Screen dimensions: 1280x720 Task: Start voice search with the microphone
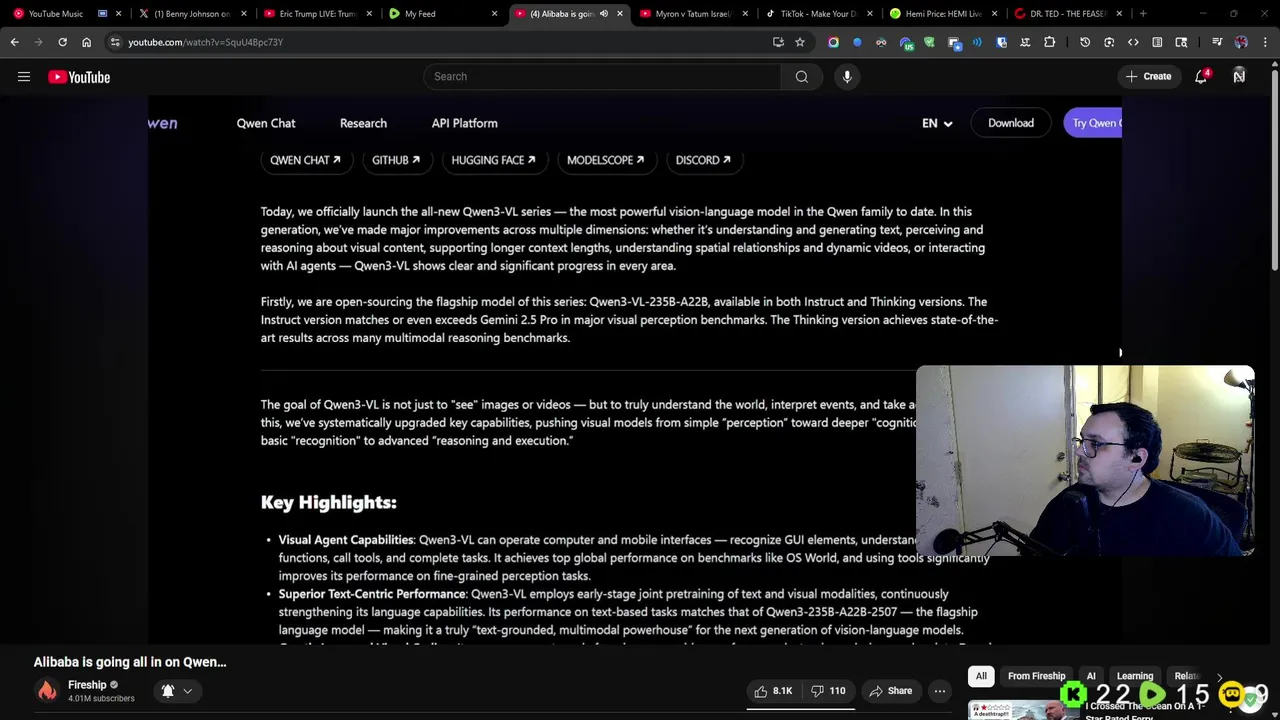point(847,77)
